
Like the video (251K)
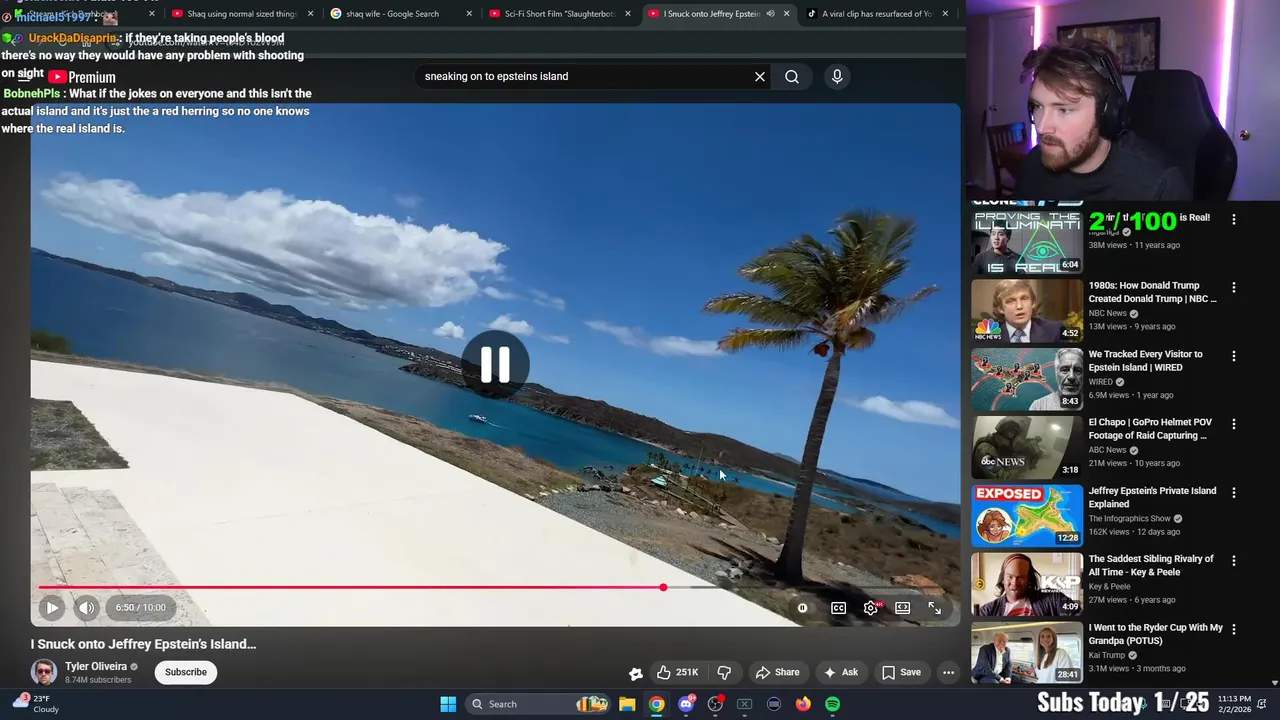[676, 672]
